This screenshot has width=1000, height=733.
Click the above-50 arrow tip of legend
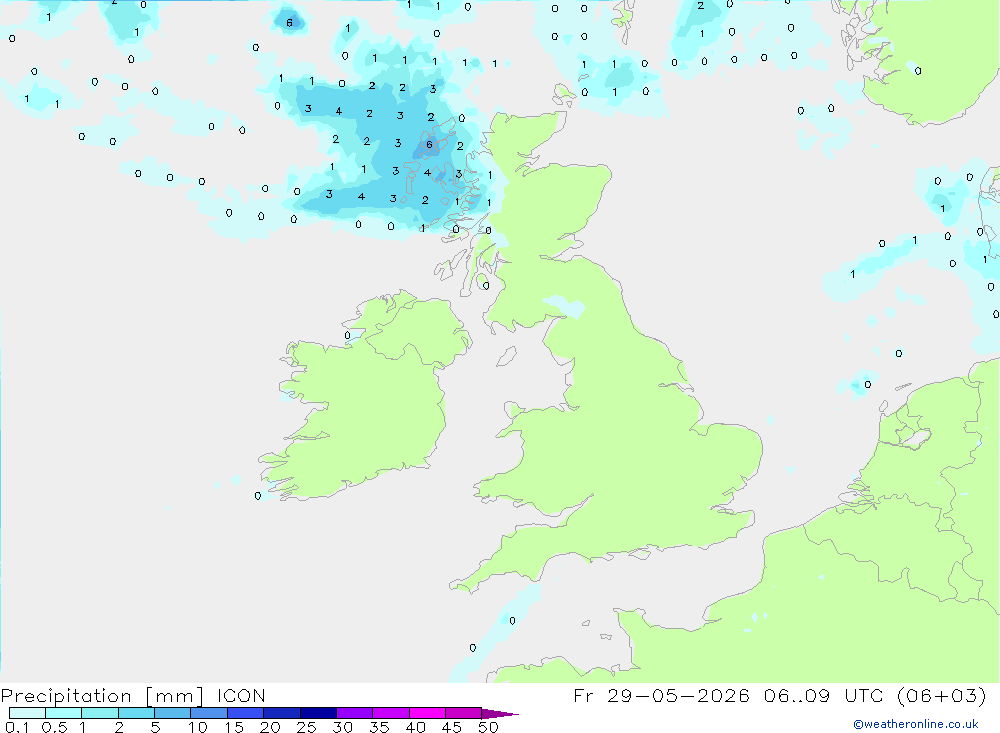tap(500, 713)
